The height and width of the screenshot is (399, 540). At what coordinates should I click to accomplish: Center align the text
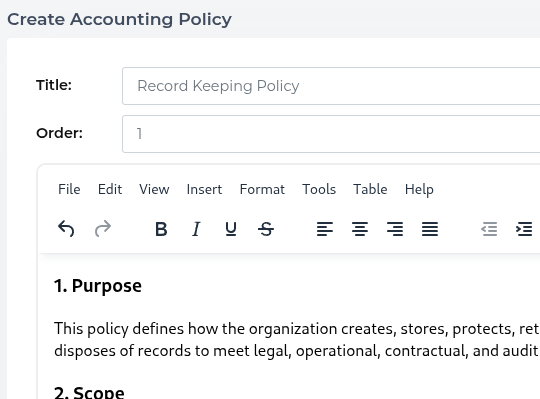[360, 229]
